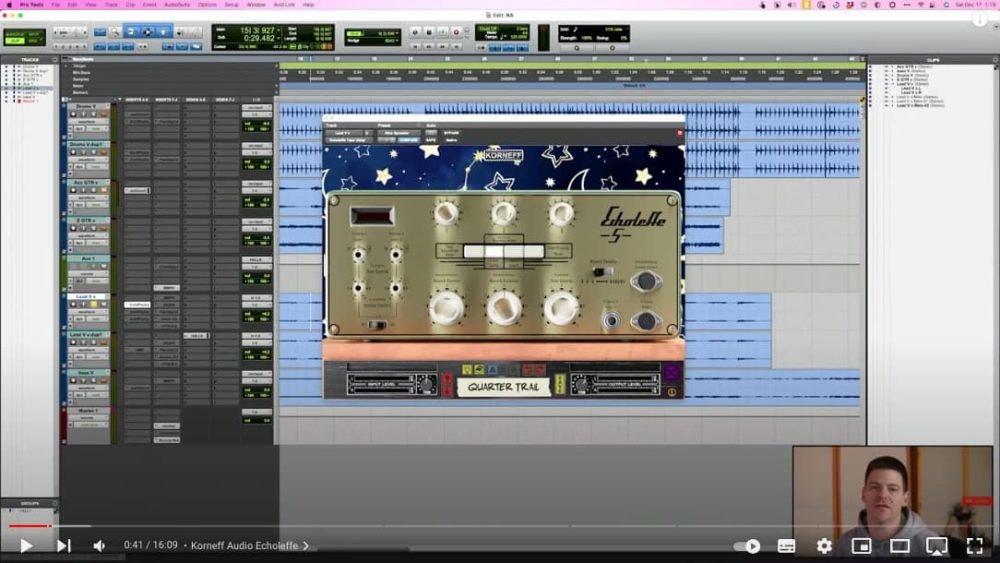Viewport: 1000px width, 563px height.
Task: Click the upper round button on Echolette right side
Action: 645,281
